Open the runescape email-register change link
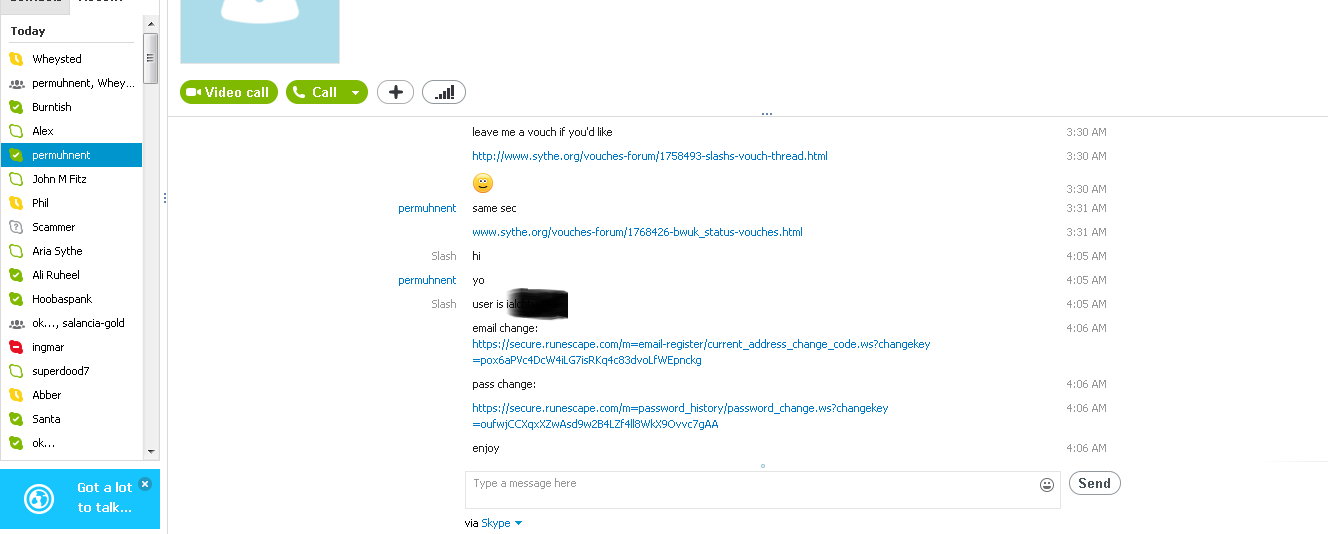This screenshot has width=1328, height=534. [701, 352]
